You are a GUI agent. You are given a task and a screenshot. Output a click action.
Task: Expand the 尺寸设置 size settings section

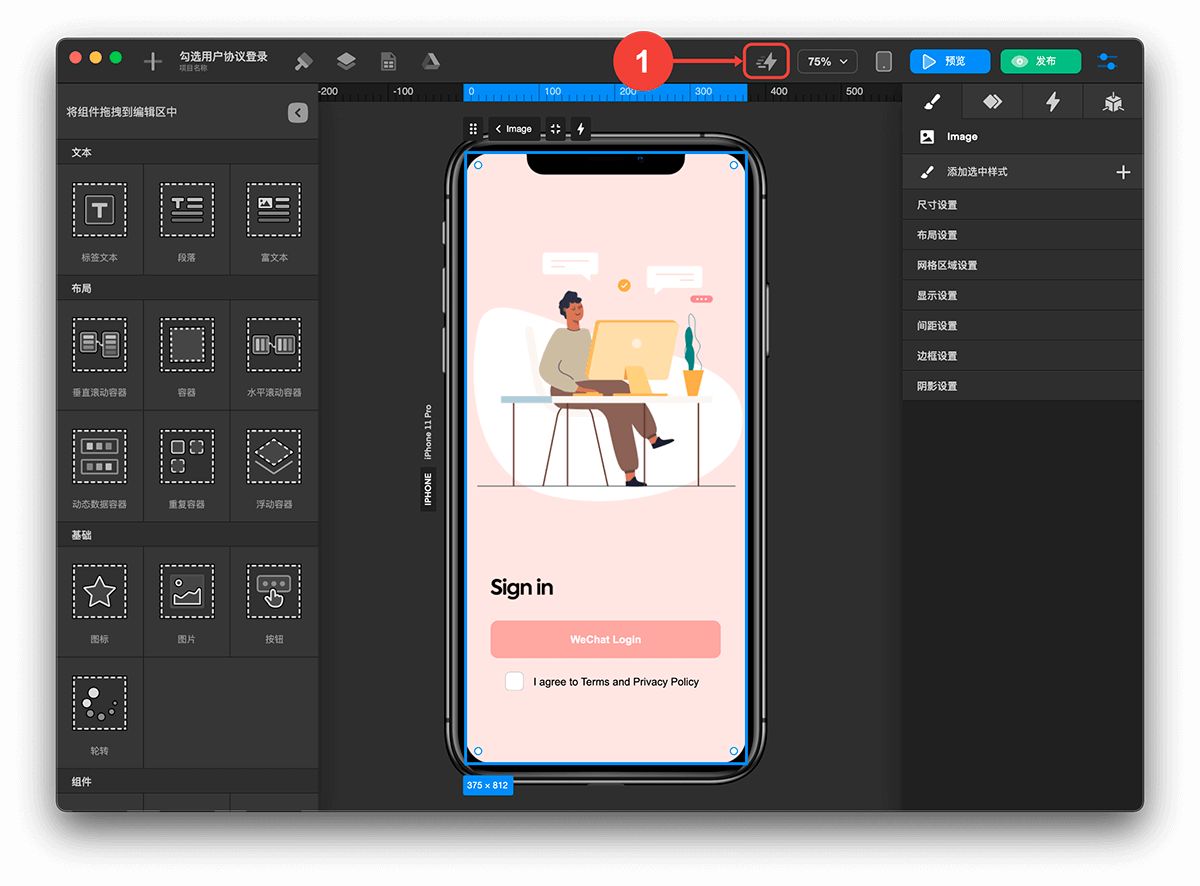click(1022, 205)
